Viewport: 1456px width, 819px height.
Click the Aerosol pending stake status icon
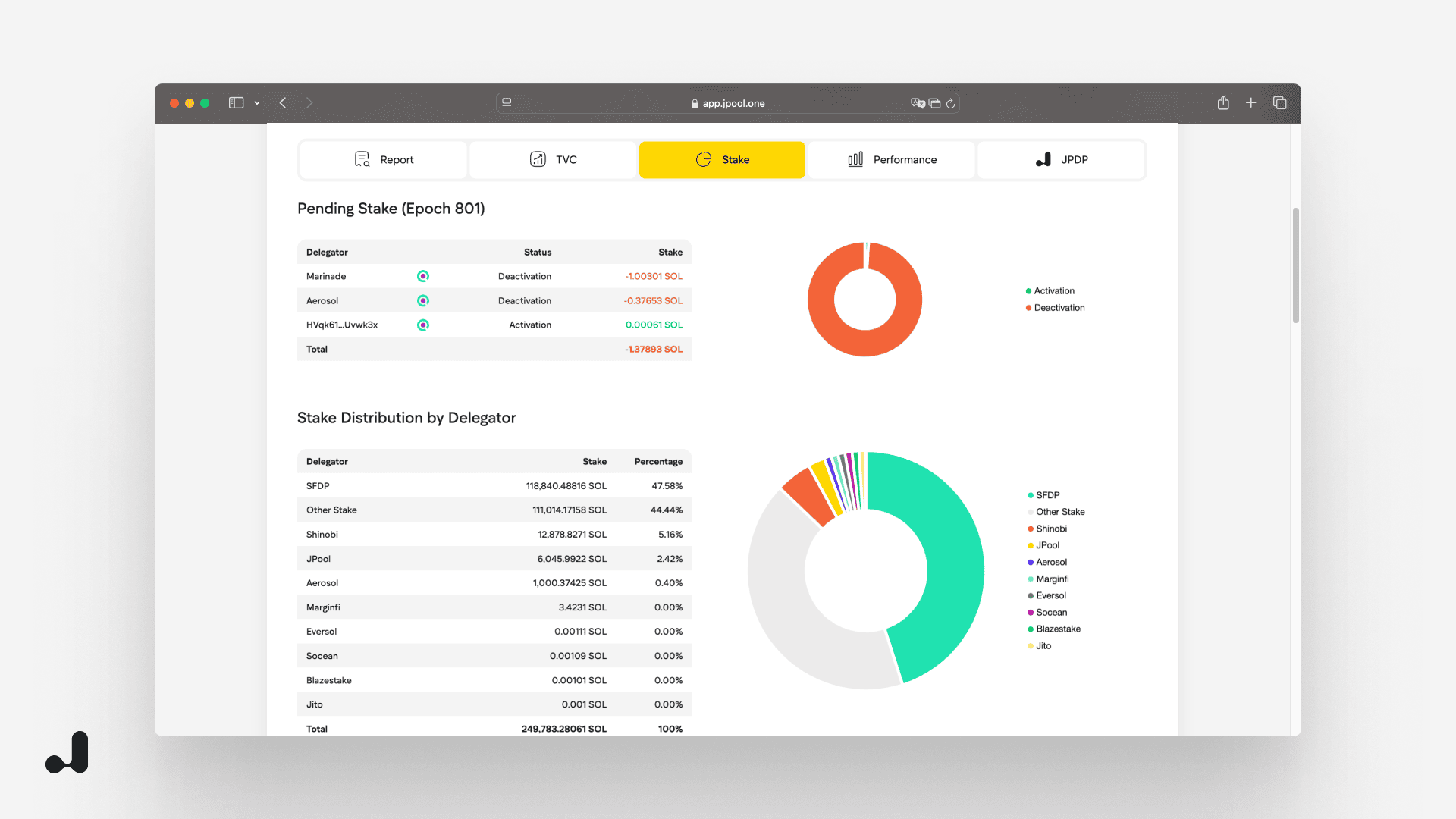[423, 300]
